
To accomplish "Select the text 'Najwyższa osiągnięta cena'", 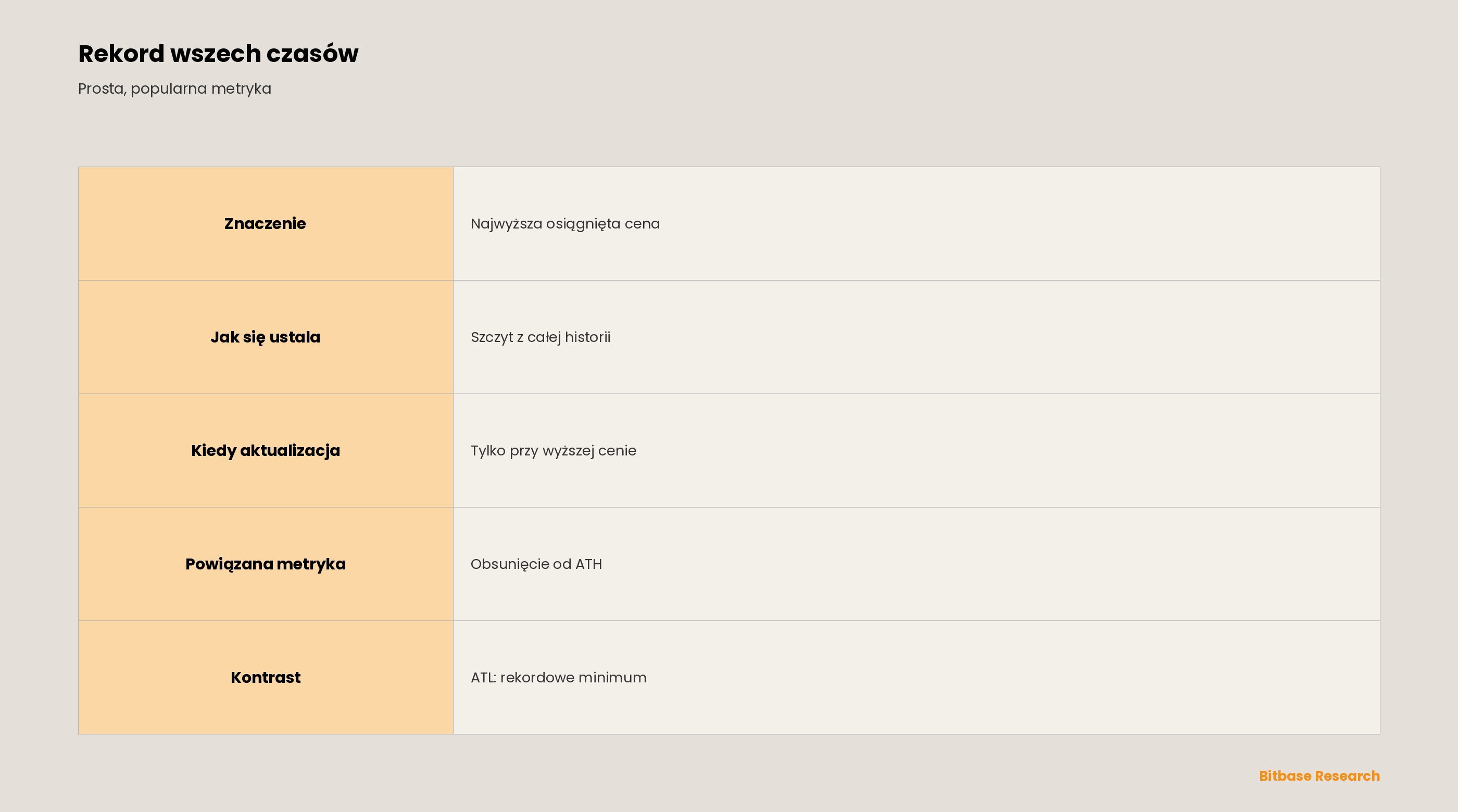I will 565,224.
